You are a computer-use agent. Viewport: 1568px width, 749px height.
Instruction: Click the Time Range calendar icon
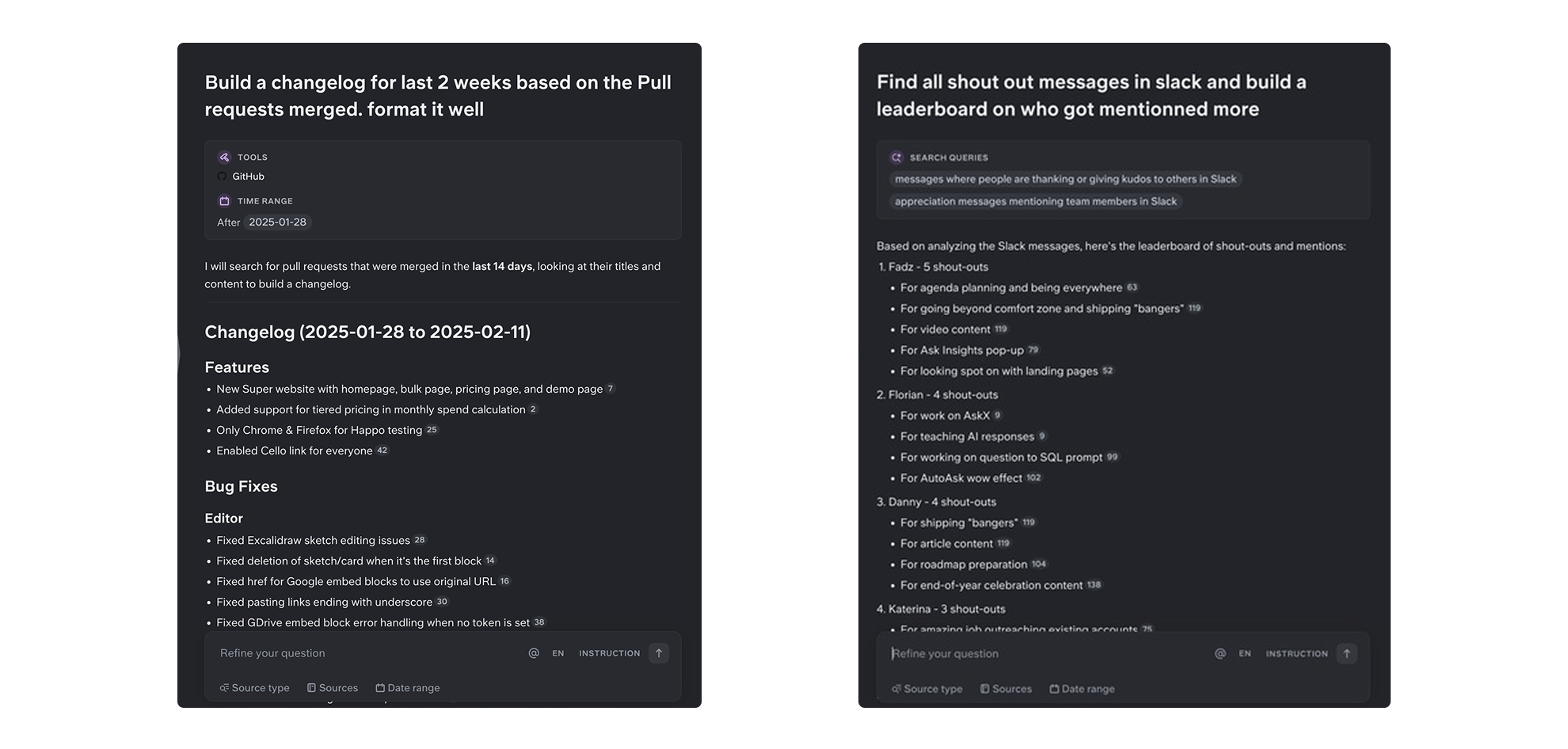pyautogui.click(x=224, y=201)
